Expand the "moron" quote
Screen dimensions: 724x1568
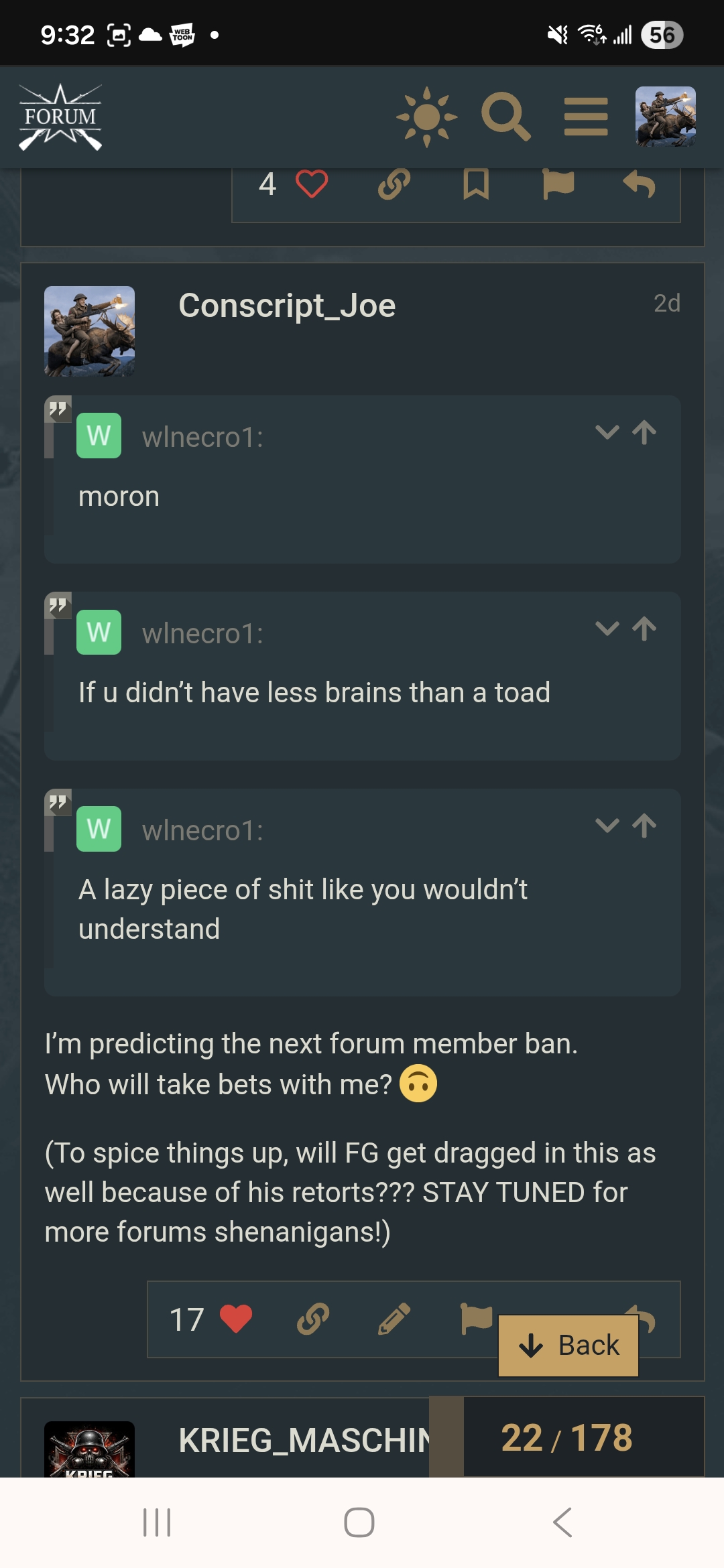tap(607, 432)
